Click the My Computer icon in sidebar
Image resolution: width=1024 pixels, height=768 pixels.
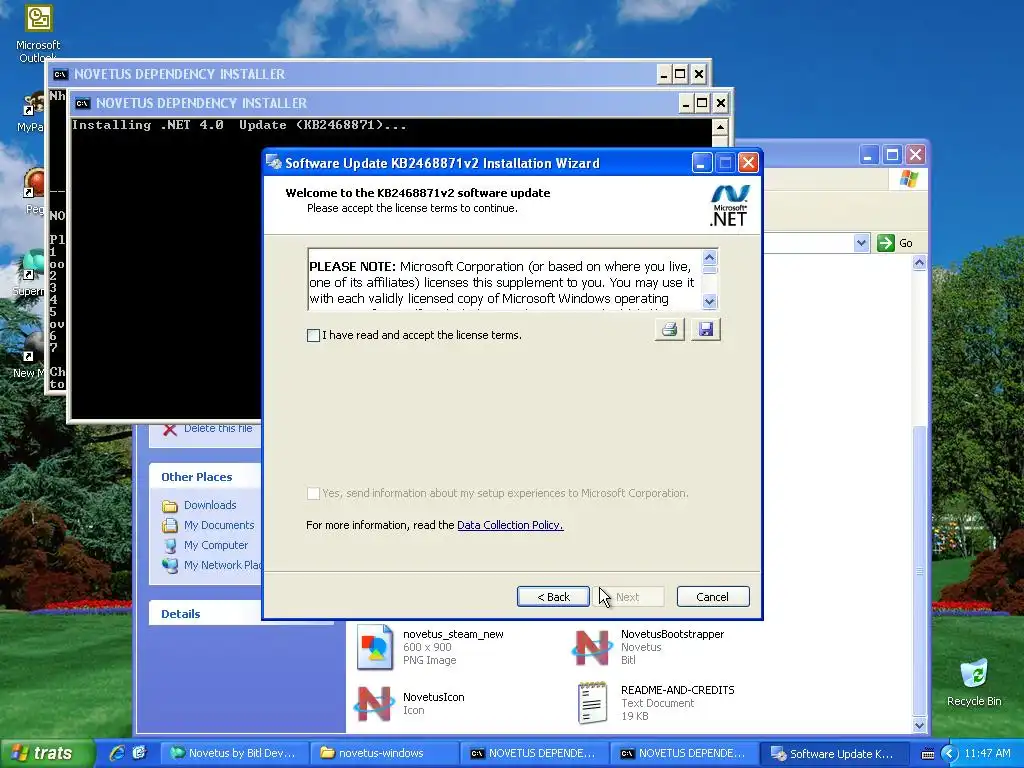170,545
